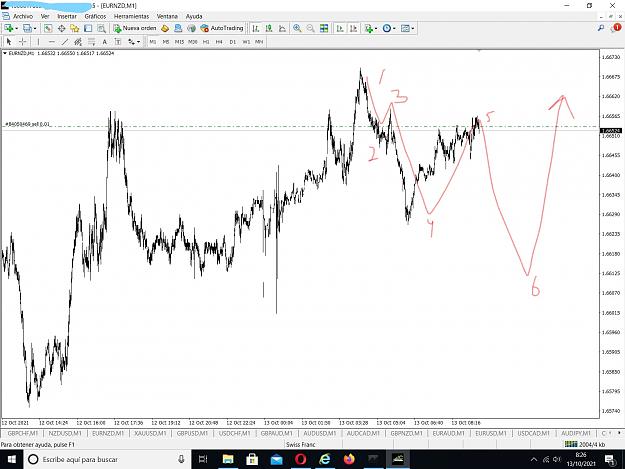Select the cursor arrow tool
The height and width of the screenshot is (469, 625).
point(9,41)
